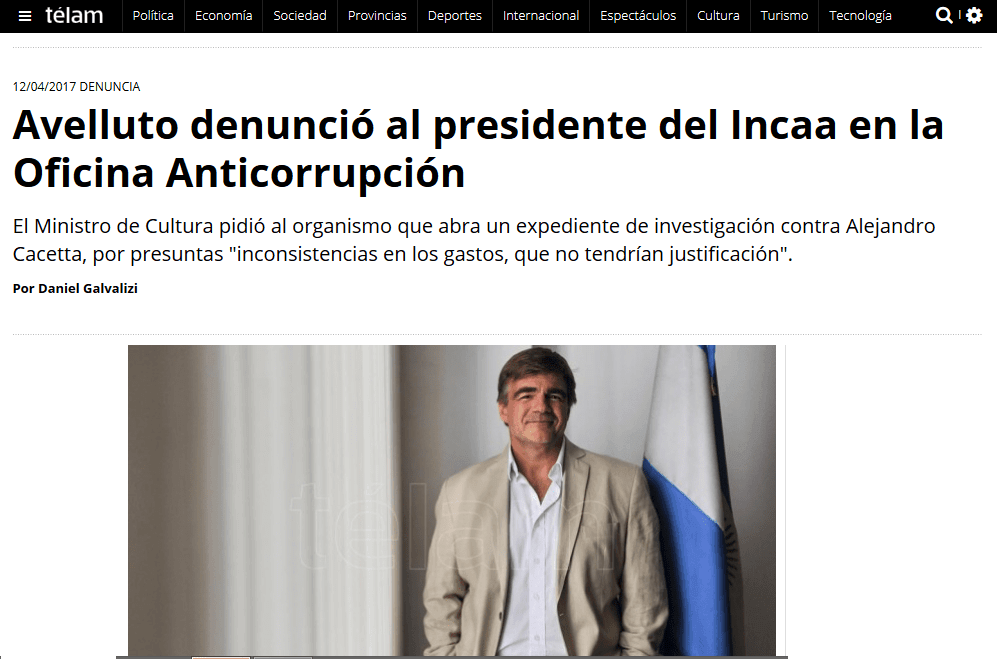This screenshot has height=659, width=997.
Task: Select Sociedad in the navigation bar
Action: coord(300,15)
